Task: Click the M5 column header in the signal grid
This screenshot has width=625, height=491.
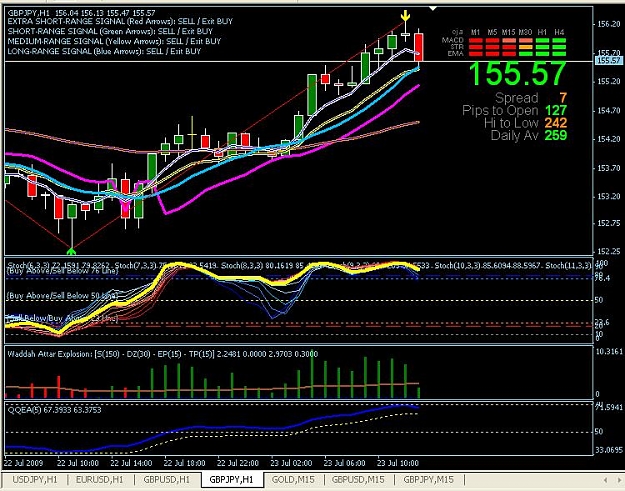Action: tap(492, 32)
